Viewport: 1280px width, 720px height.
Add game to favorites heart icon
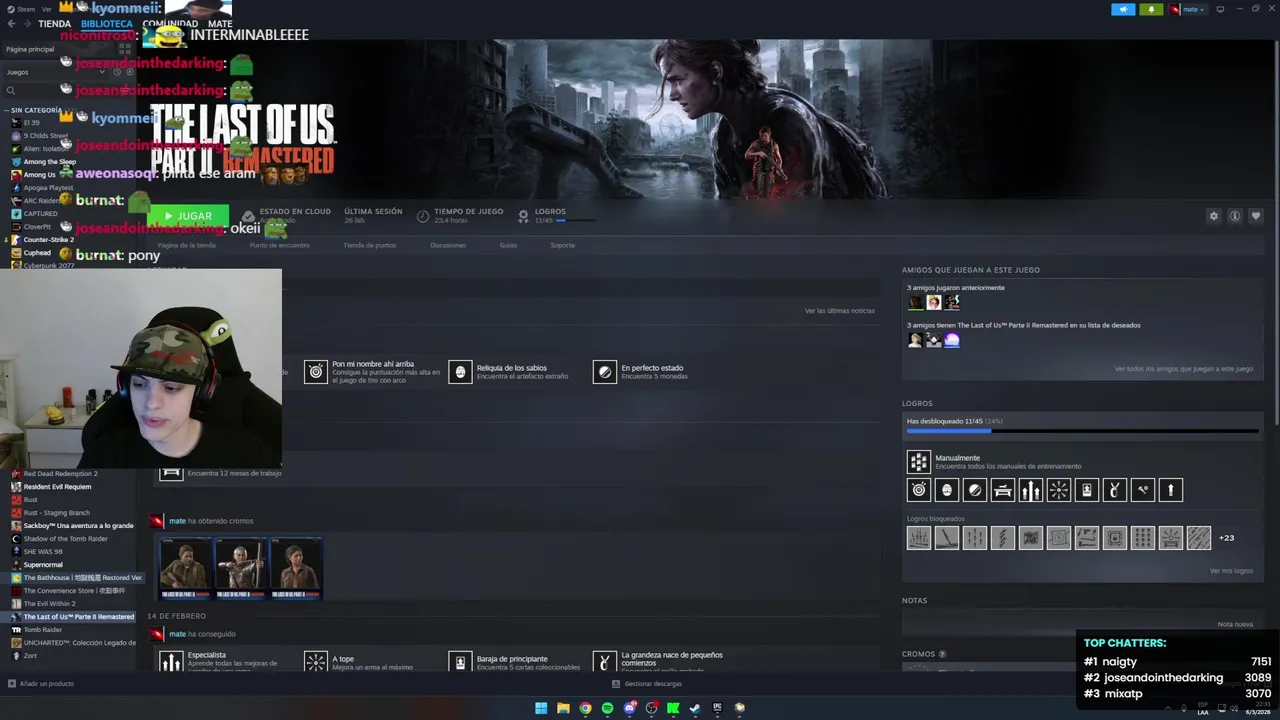[x=1256, y=216]
